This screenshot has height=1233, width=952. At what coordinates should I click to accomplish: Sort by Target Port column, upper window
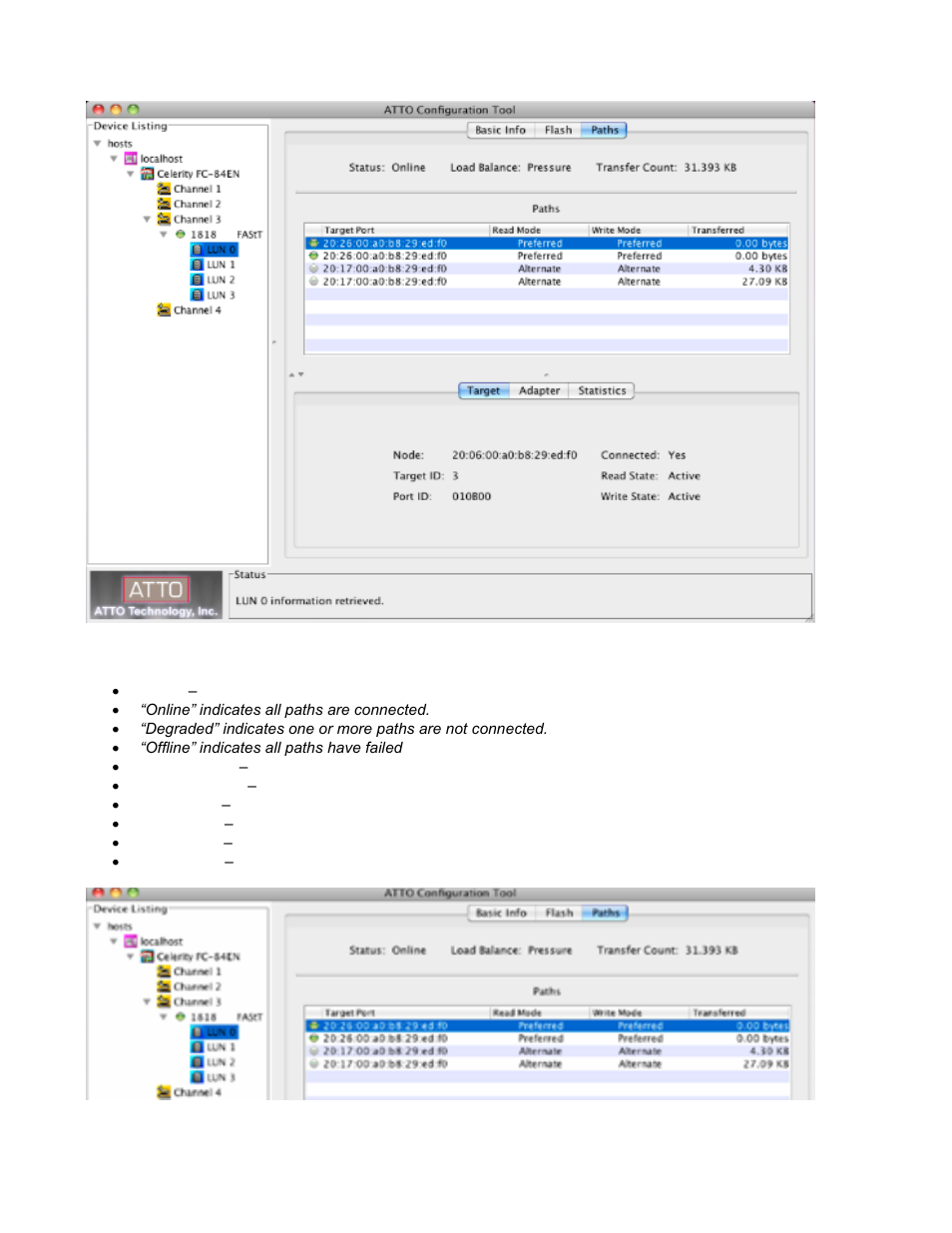[397, 230]
